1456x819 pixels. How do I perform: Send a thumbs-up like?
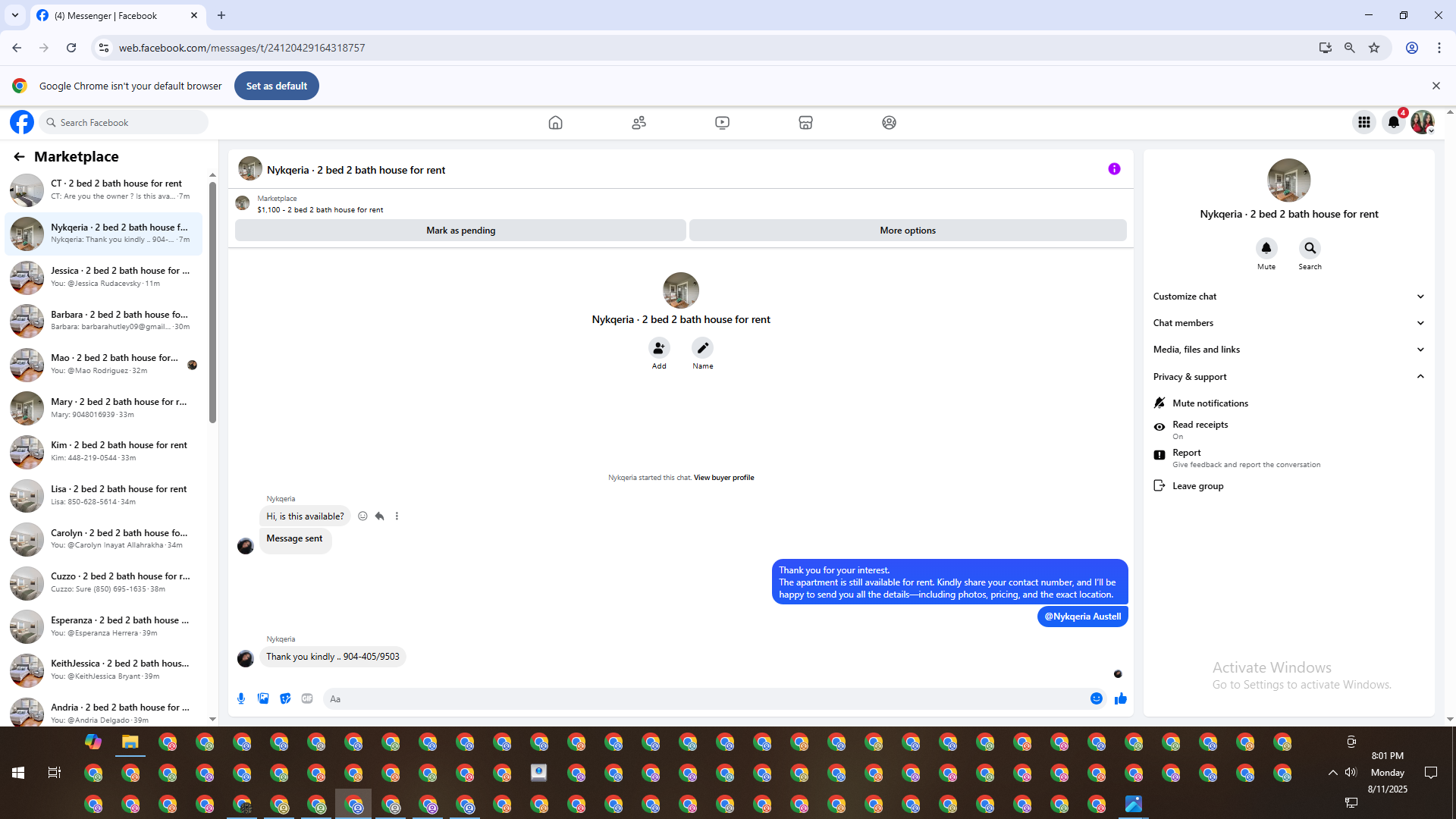[x=1120, y=698]
